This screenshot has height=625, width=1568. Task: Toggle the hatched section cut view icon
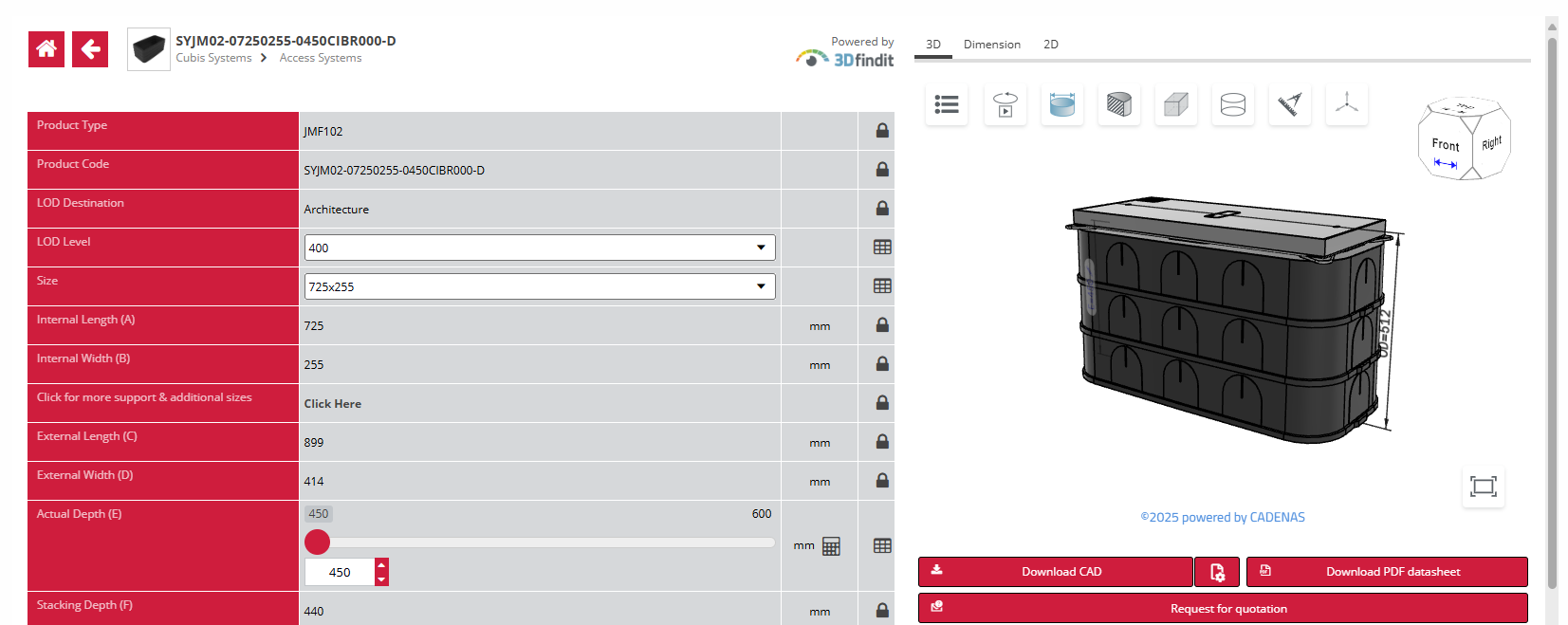(x=1119, y=104)
